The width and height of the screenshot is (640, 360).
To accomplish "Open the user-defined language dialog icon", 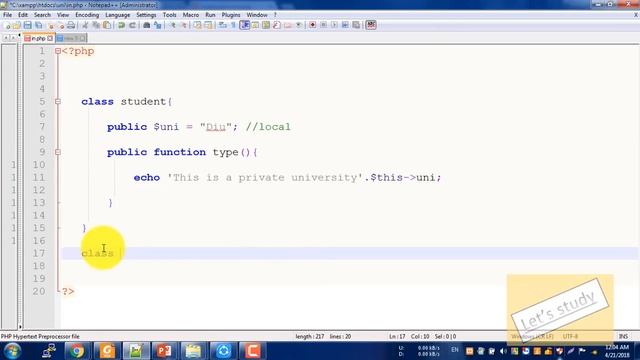I will (x=255, y=25).
